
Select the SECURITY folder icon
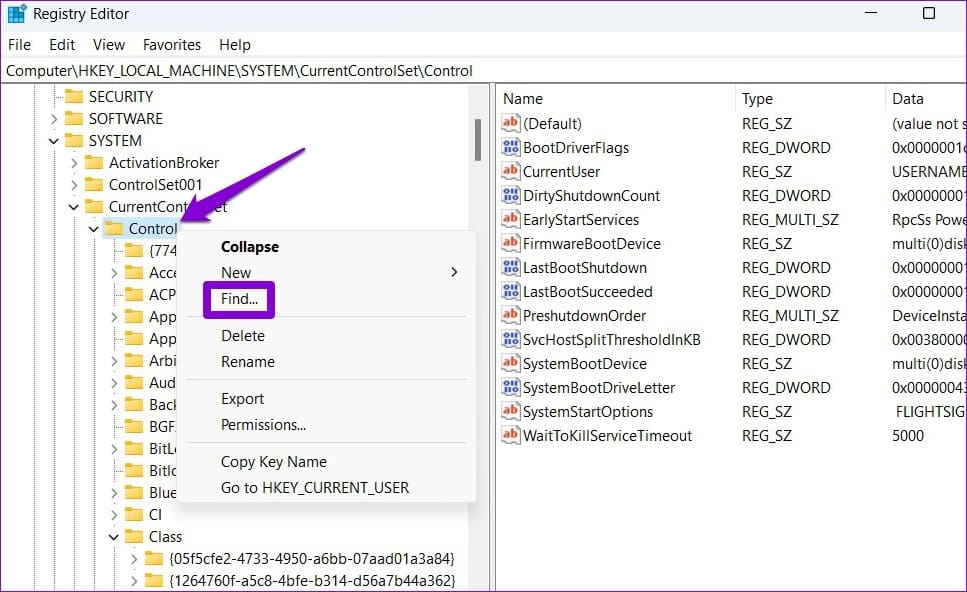[74, 96]
